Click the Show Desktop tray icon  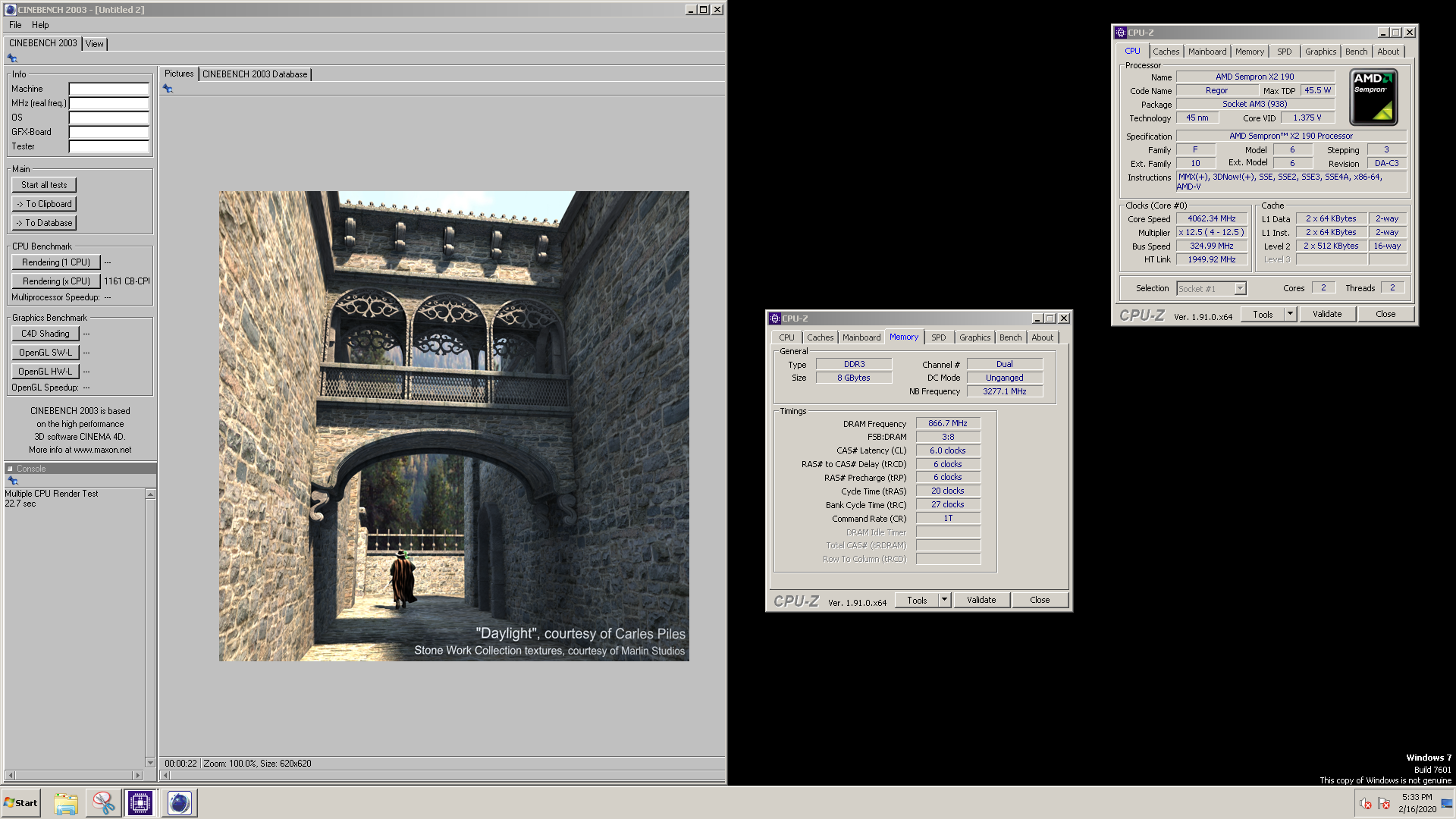1447,804
